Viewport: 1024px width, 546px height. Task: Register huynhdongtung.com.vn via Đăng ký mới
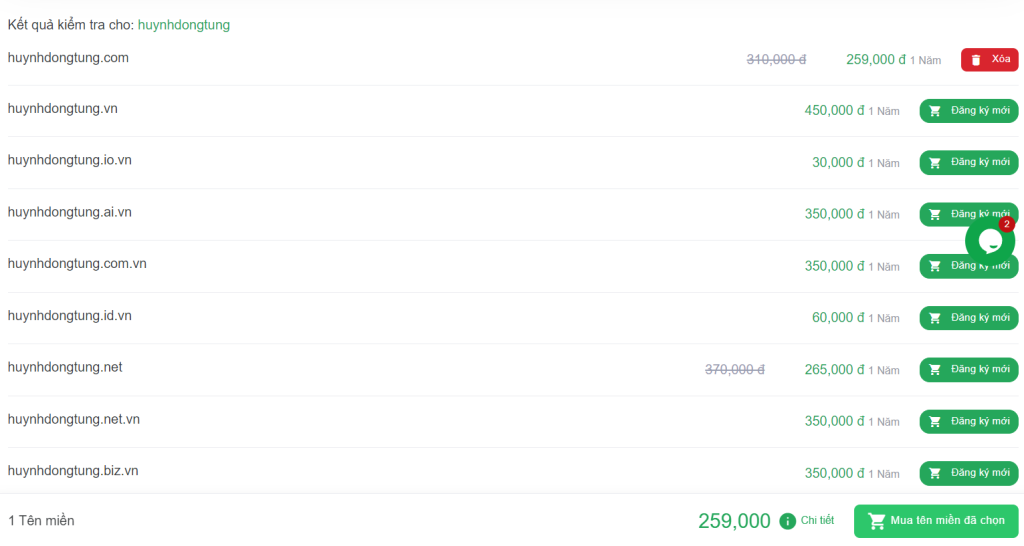969,266
